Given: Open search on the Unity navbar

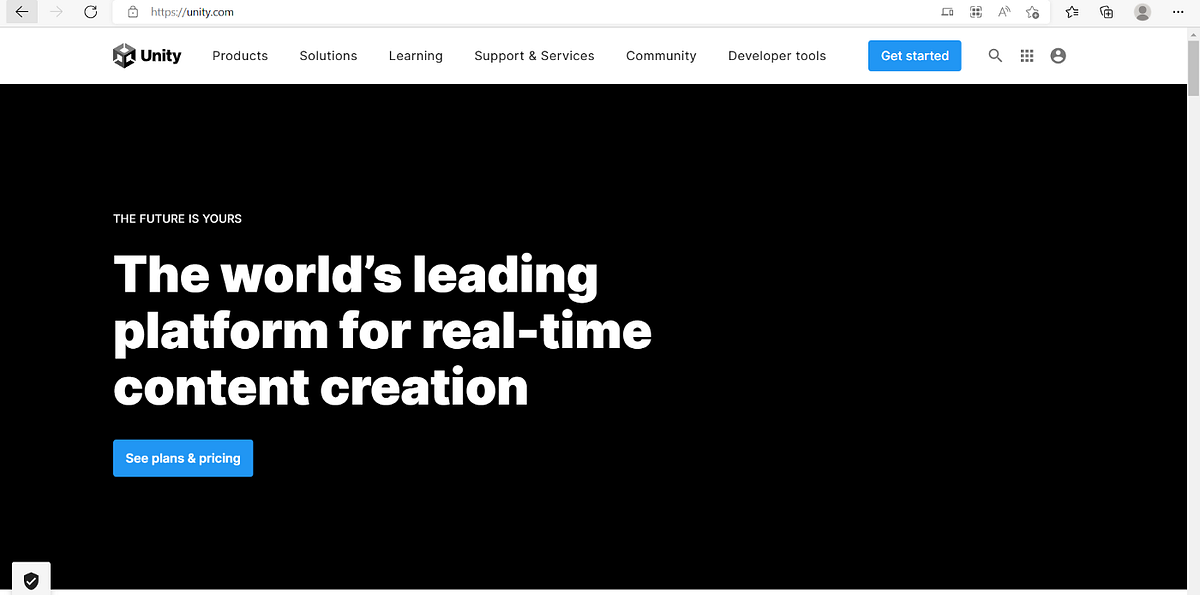Looking at the screenshot, I should point(995,56).
